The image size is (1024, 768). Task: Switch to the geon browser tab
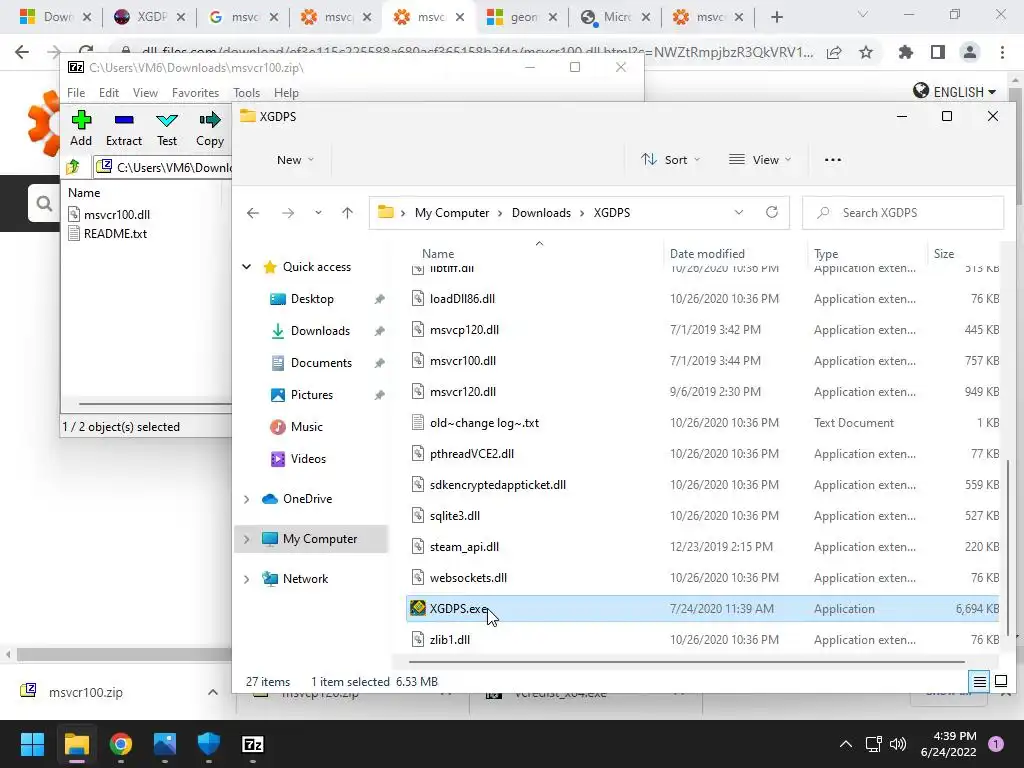(523, 17)
